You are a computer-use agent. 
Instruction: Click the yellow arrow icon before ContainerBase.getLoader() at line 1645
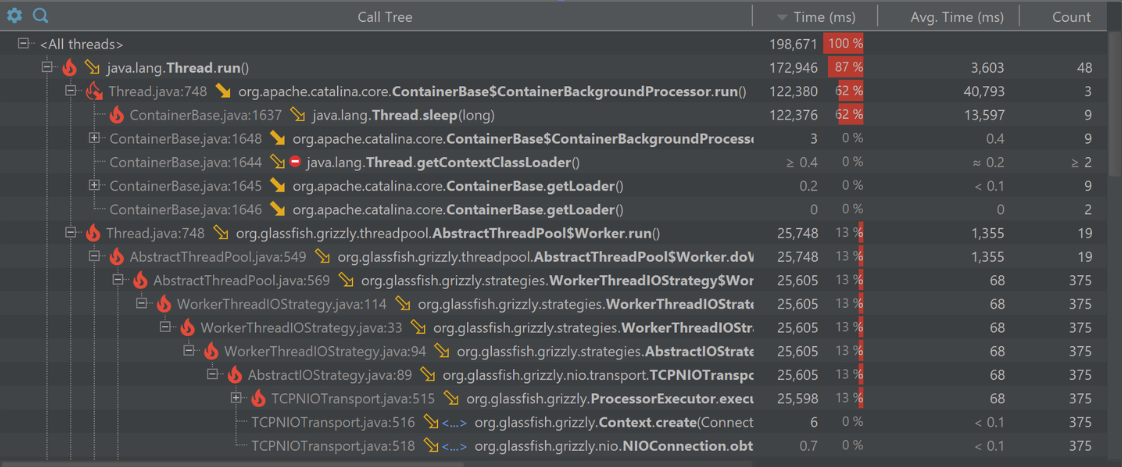277,186
